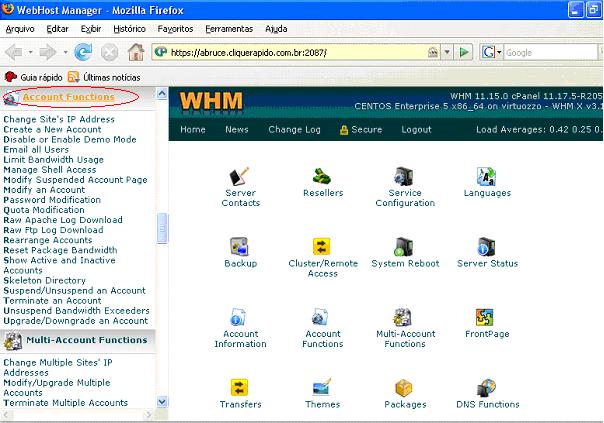Open the Histórico menu
The width and height of the screenshot is (604, 423).
click(129, 29)
